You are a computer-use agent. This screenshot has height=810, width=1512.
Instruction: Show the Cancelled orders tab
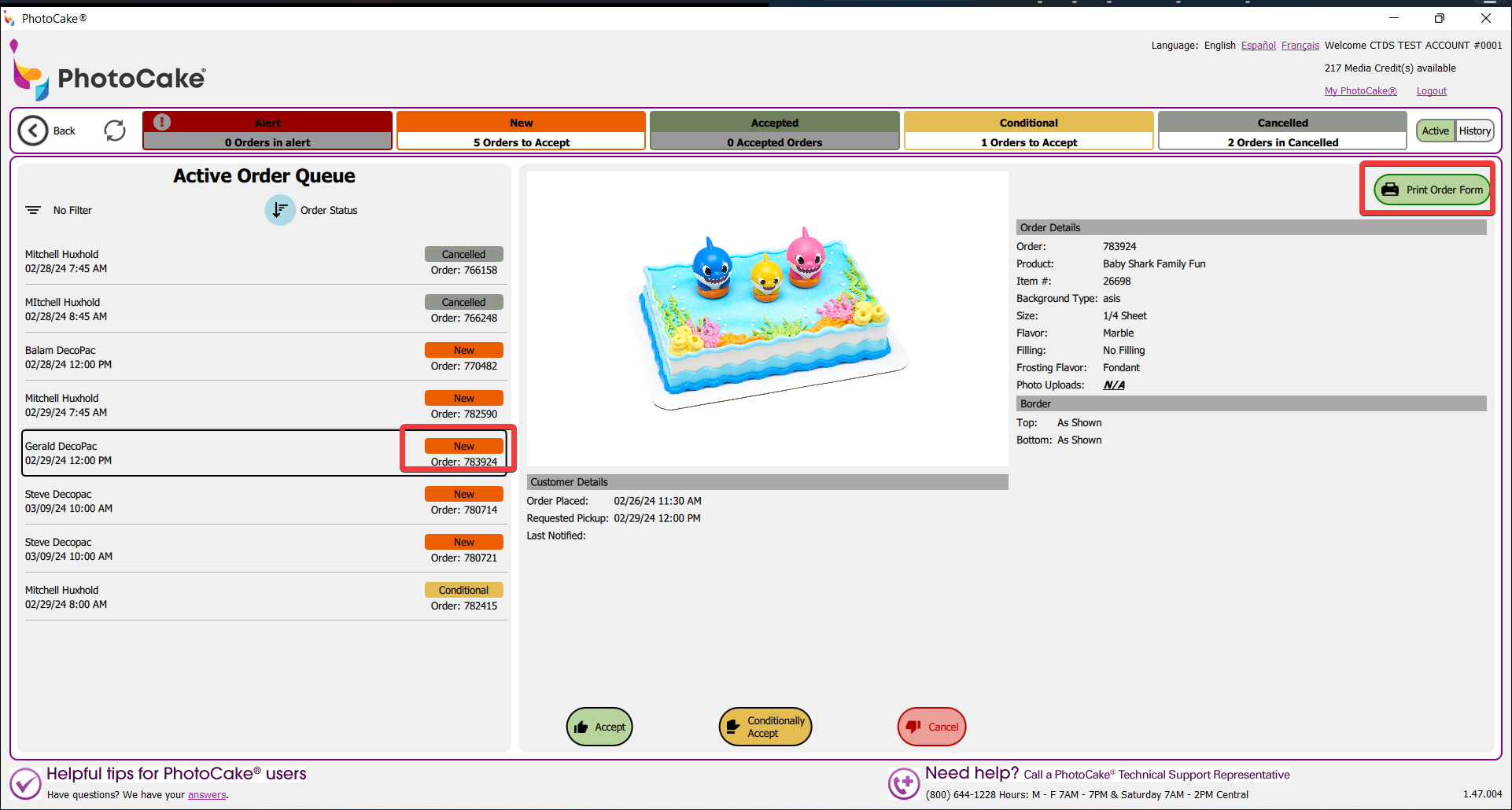[x=1282, y=131]
